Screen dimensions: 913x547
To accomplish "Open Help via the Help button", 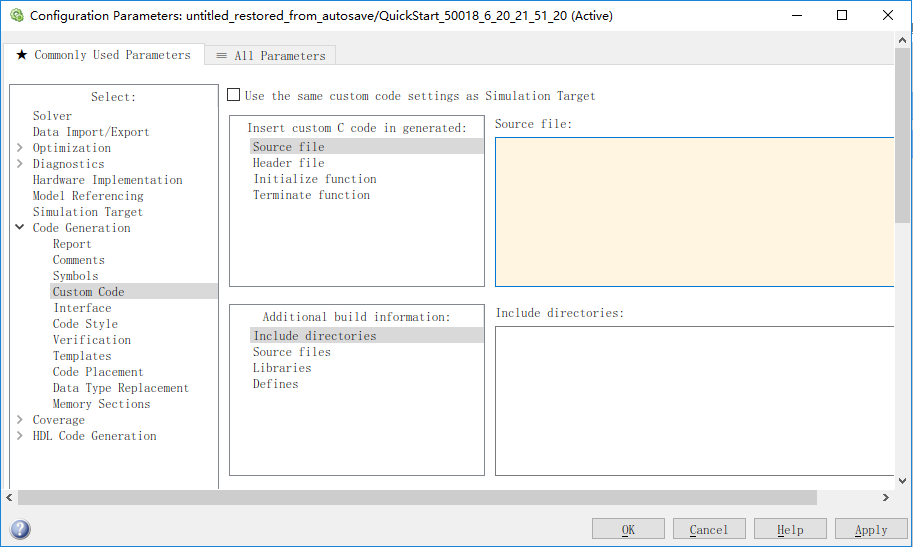I will [790, 530].
